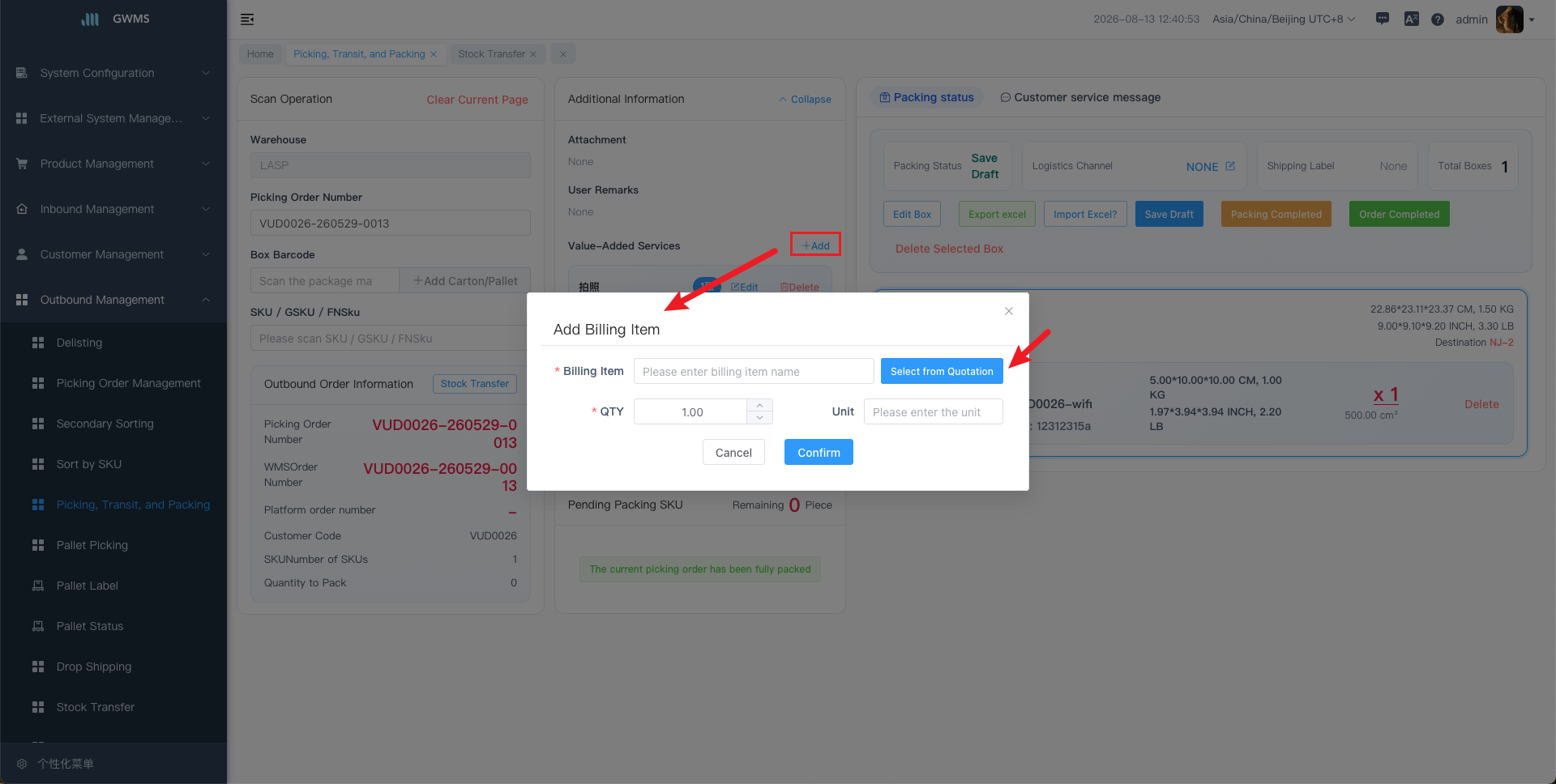
Task: Focus the Box Barcode scan field
Action: [x=324, y=281]
